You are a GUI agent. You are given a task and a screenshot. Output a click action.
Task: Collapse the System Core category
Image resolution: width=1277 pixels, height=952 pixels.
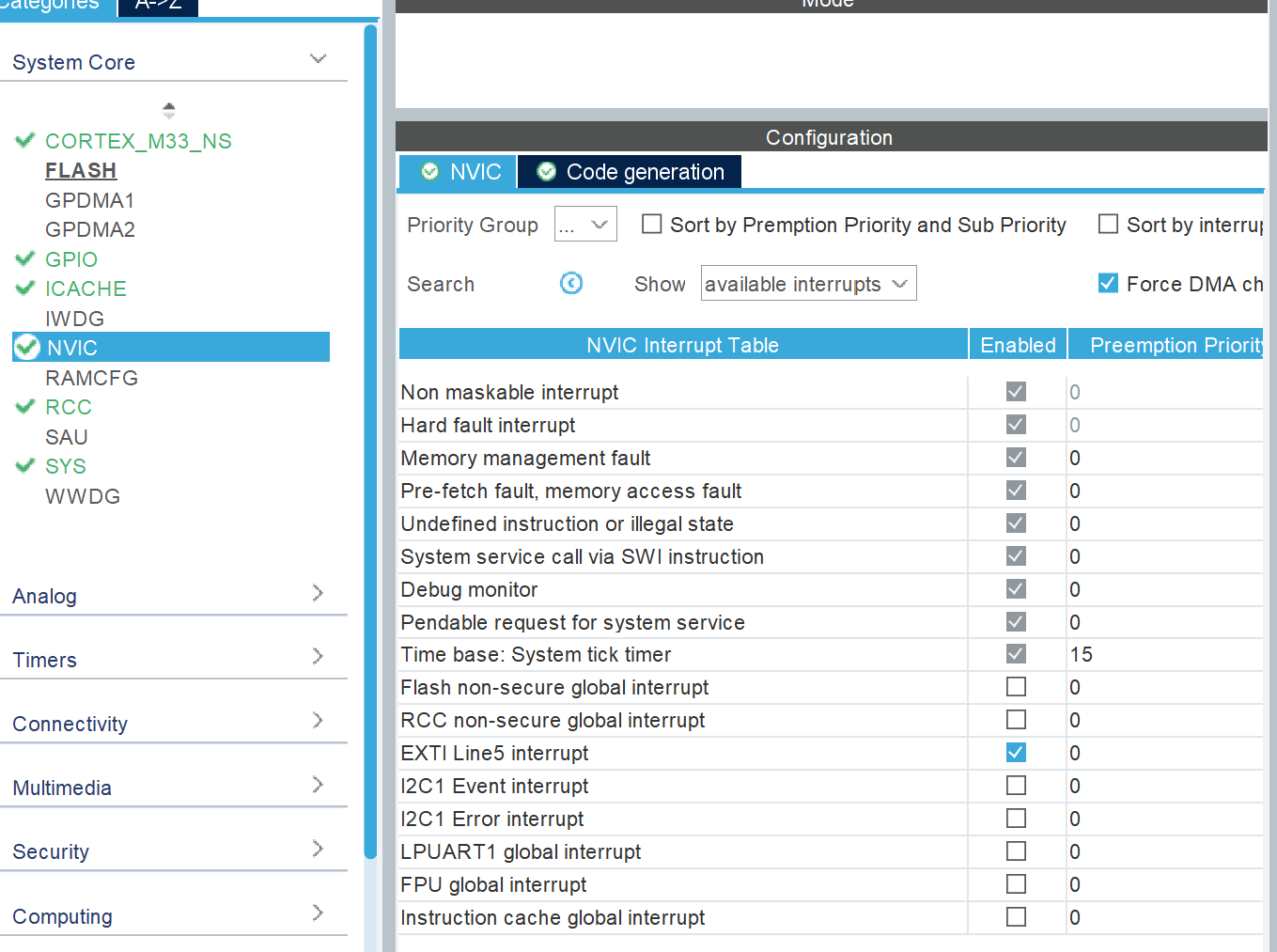(318, 57)
